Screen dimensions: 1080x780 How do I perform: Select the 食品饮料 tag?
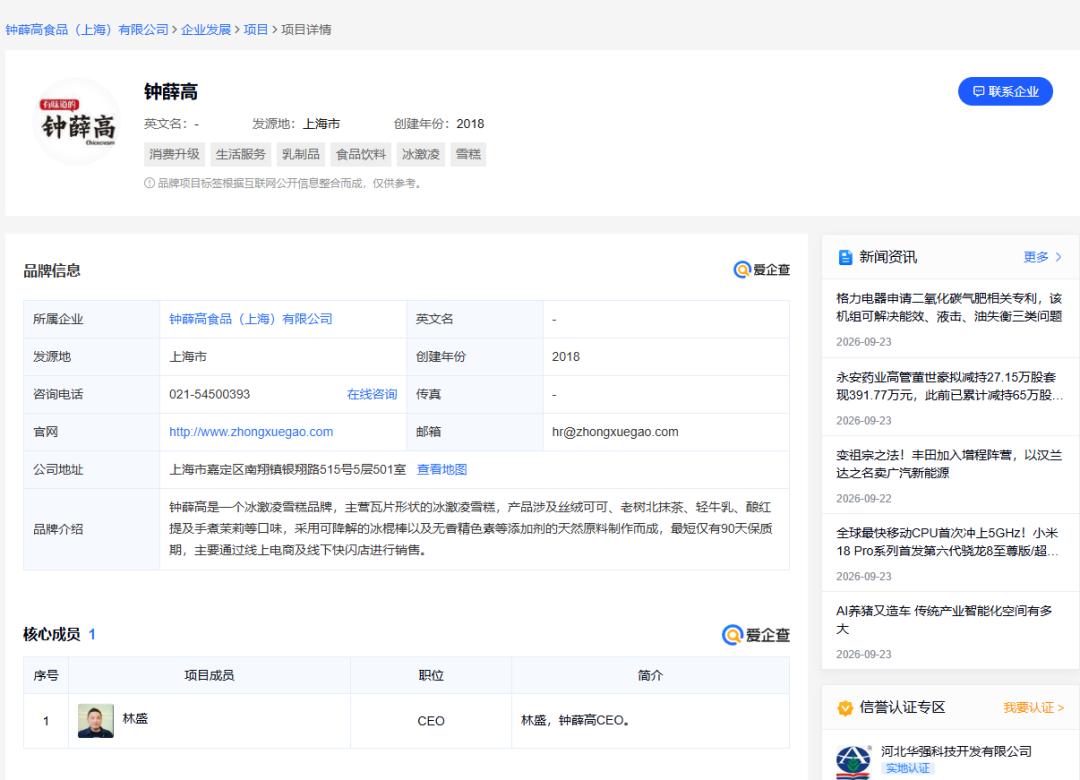[361, 154]
